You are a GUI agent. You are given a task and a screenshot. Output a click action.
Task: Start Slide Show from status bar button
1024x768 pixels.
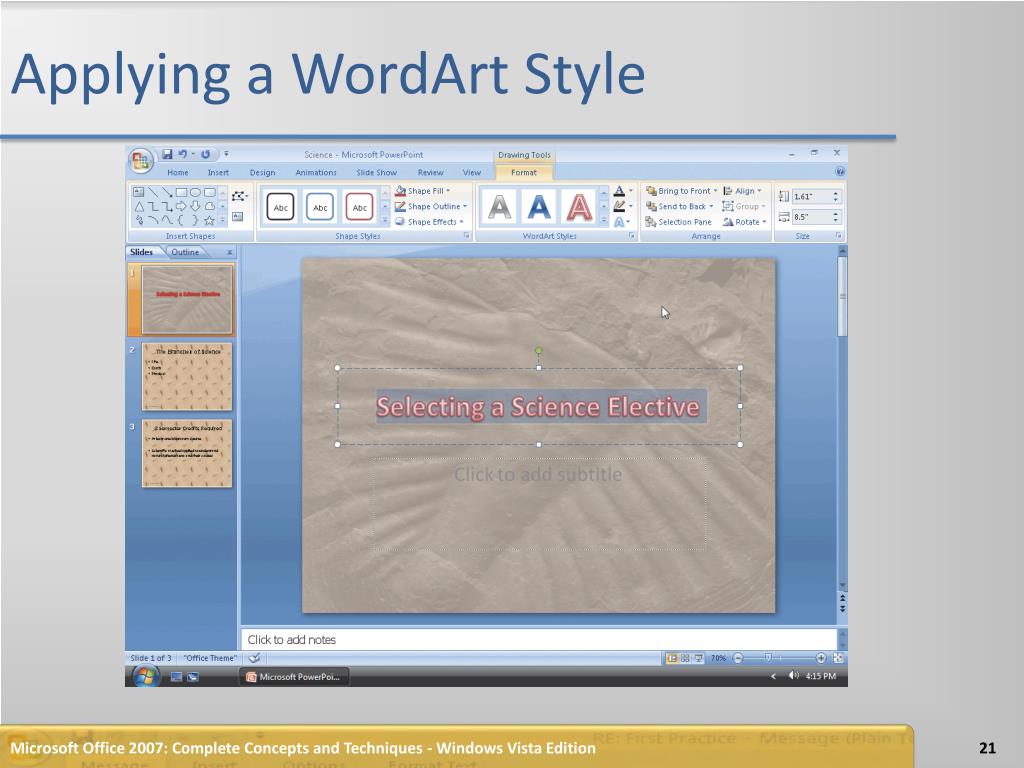click(698, 658)
